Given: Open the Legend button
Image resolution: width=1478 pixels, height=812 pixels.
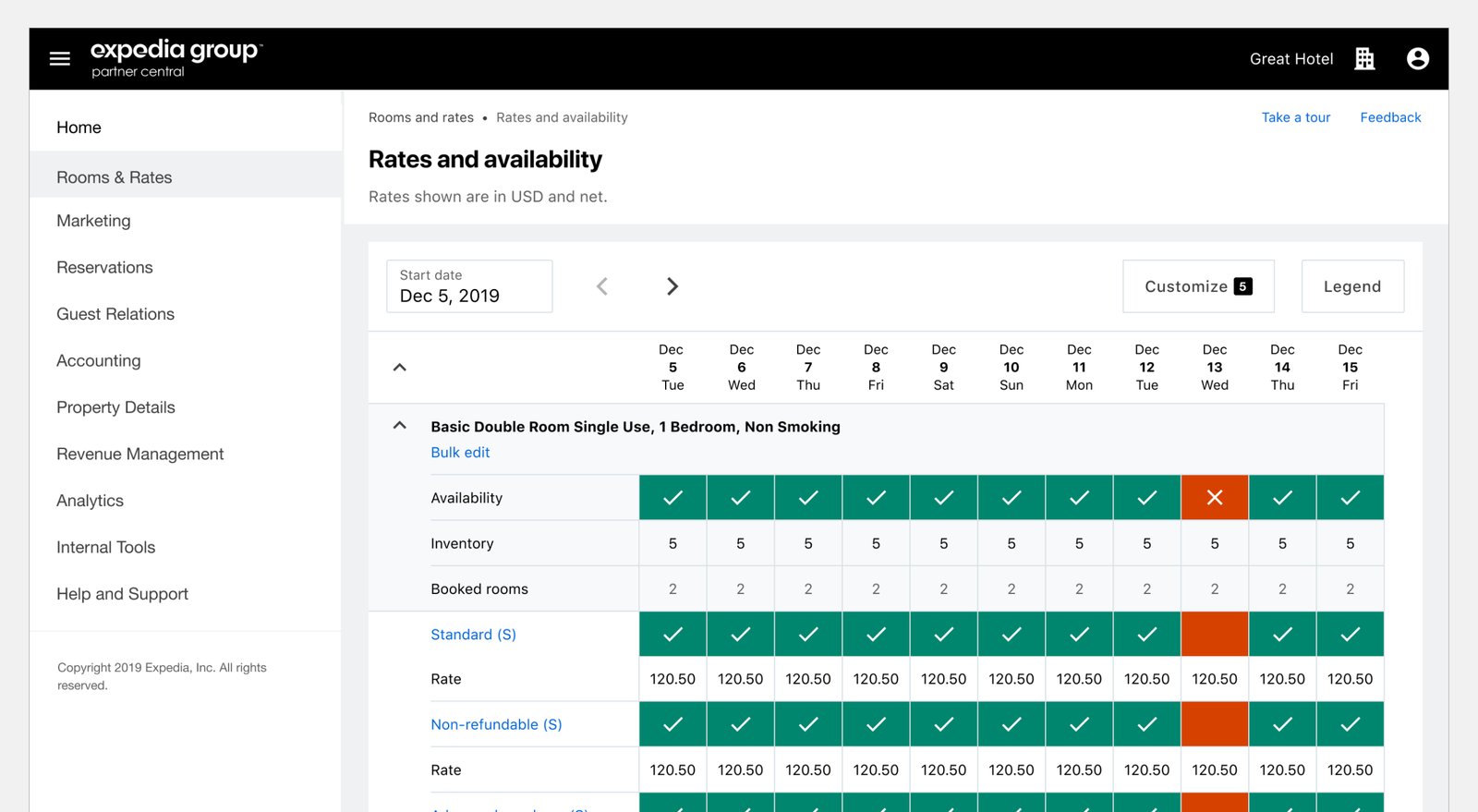Looking at the screenshot, I should (x=1351, y=286).
